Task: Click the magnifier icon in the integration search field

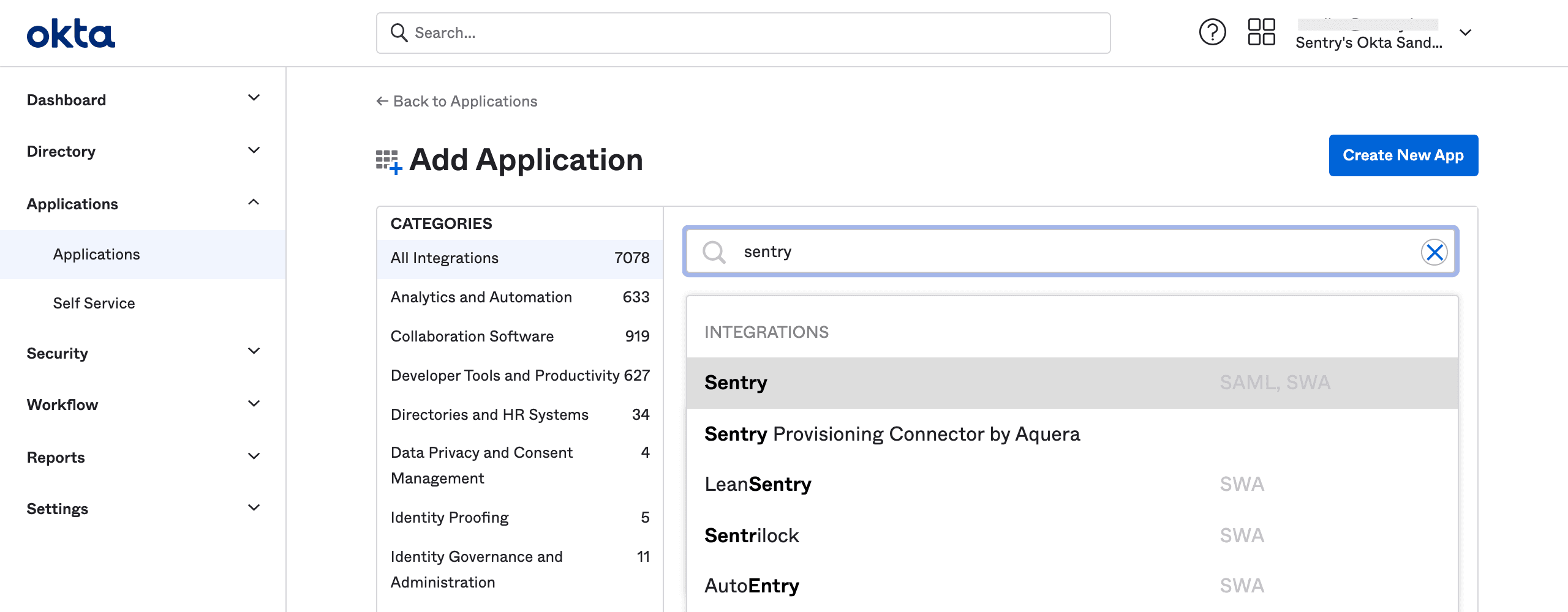Action: (715, 252)
